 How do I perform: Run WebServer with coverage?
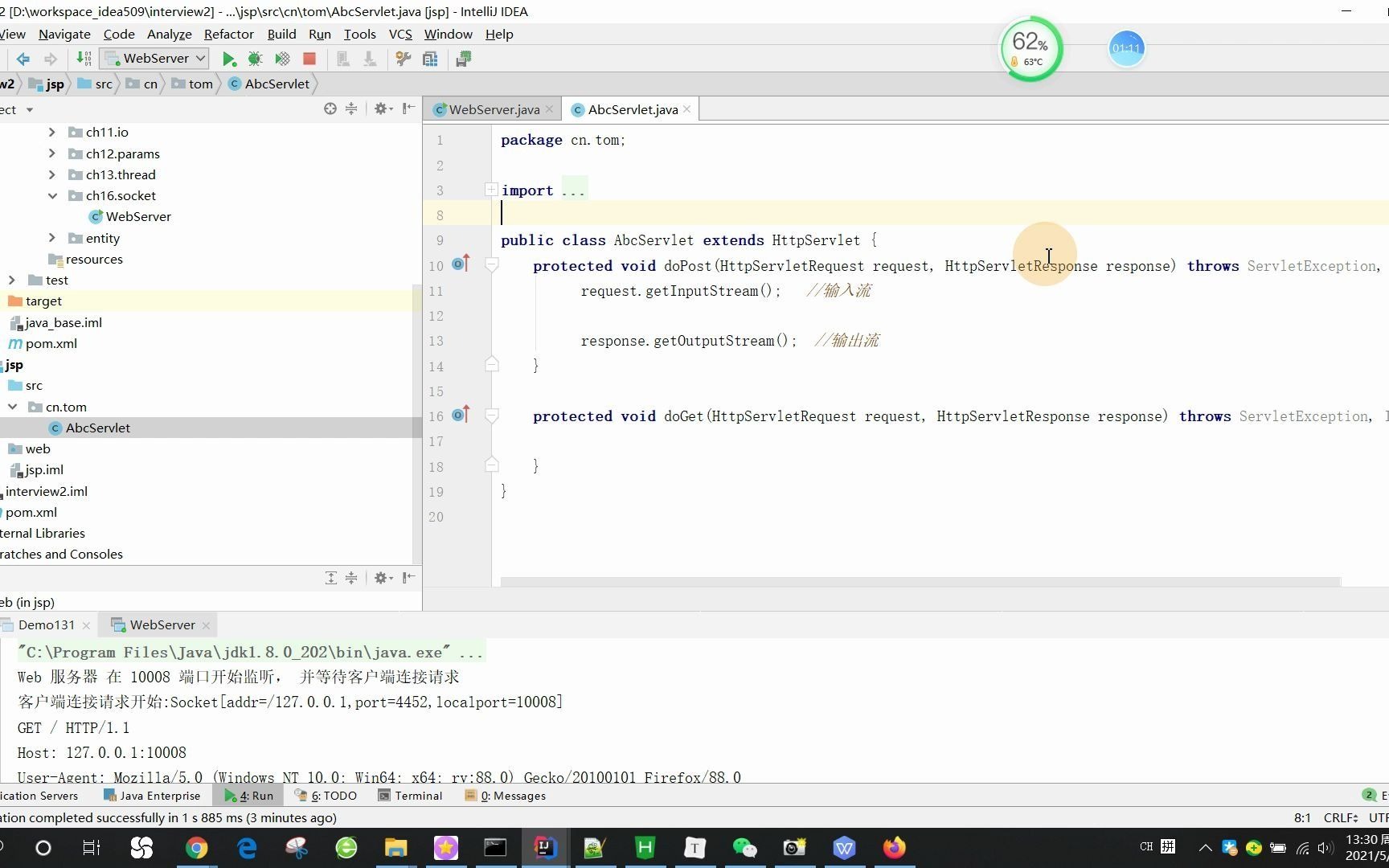[282, 59]
